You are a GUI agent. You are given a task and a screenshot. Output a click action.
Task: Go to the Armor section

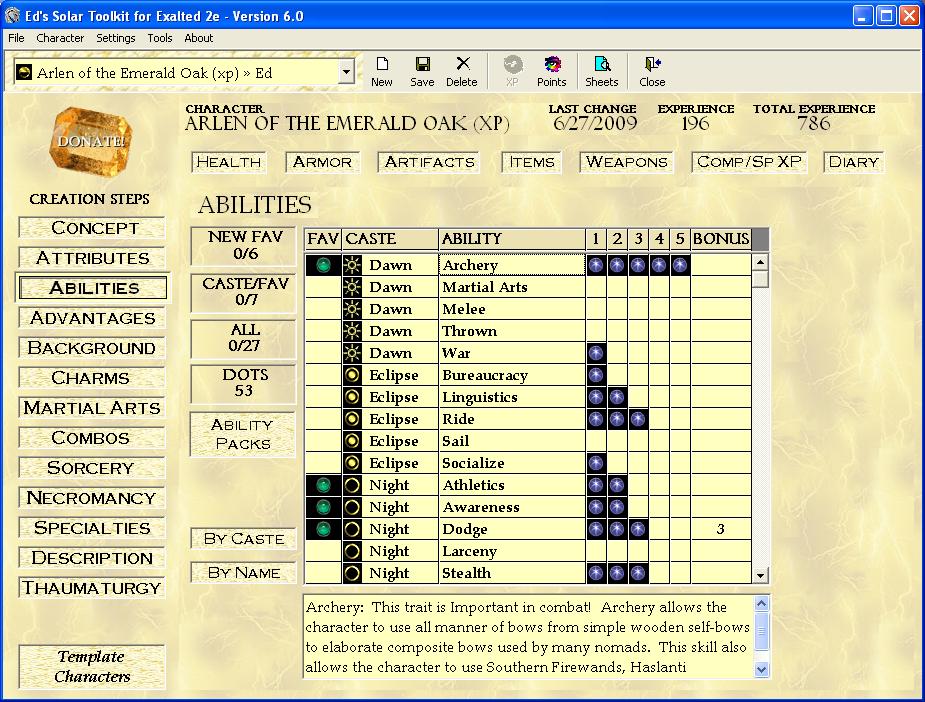(x=322, y=162)
